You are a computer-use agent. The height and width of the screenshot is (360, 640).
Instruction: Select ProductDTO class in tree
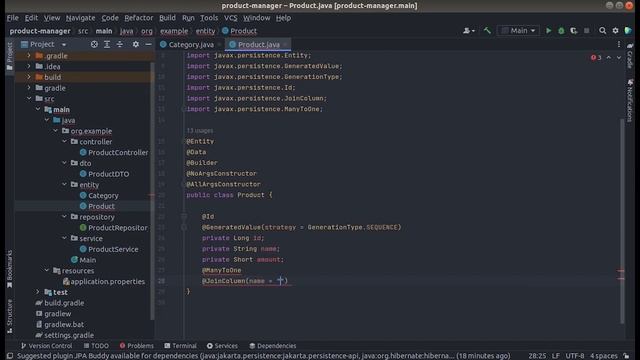[x=104, y=174]
